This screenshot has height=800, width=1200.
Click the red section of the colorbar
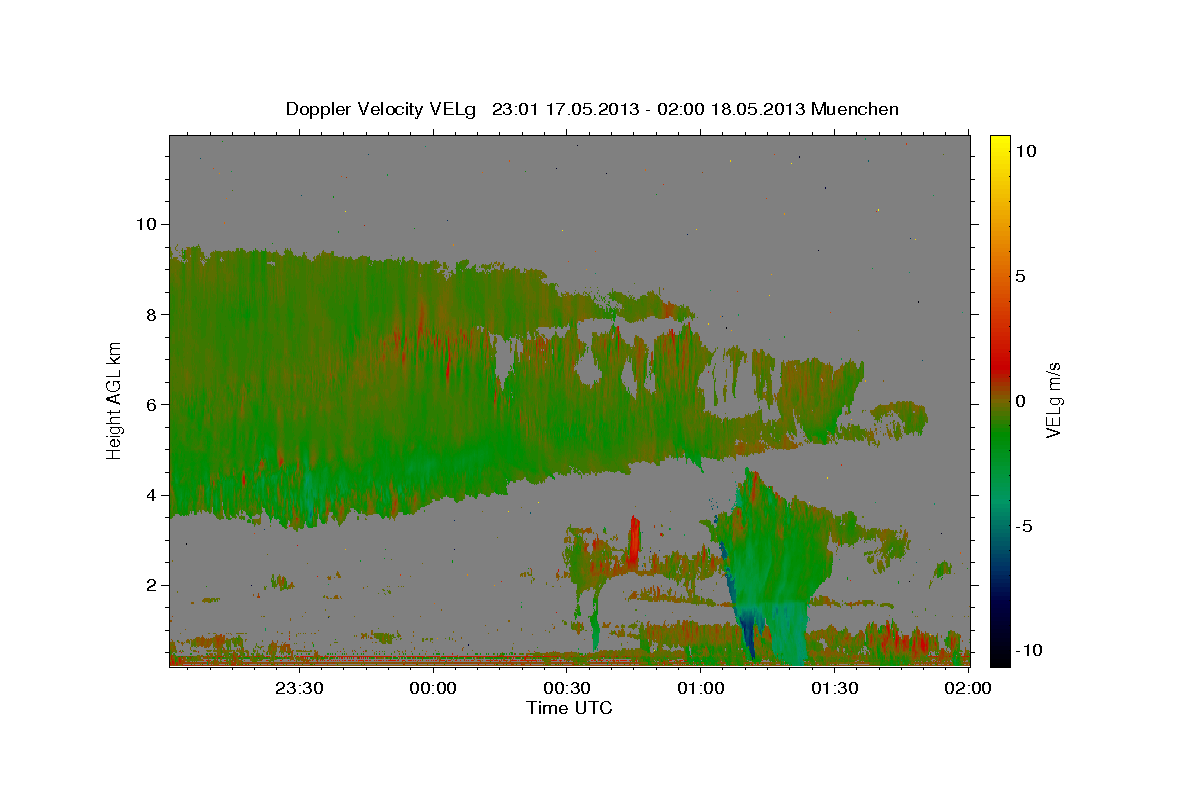[x=999, y=368]
